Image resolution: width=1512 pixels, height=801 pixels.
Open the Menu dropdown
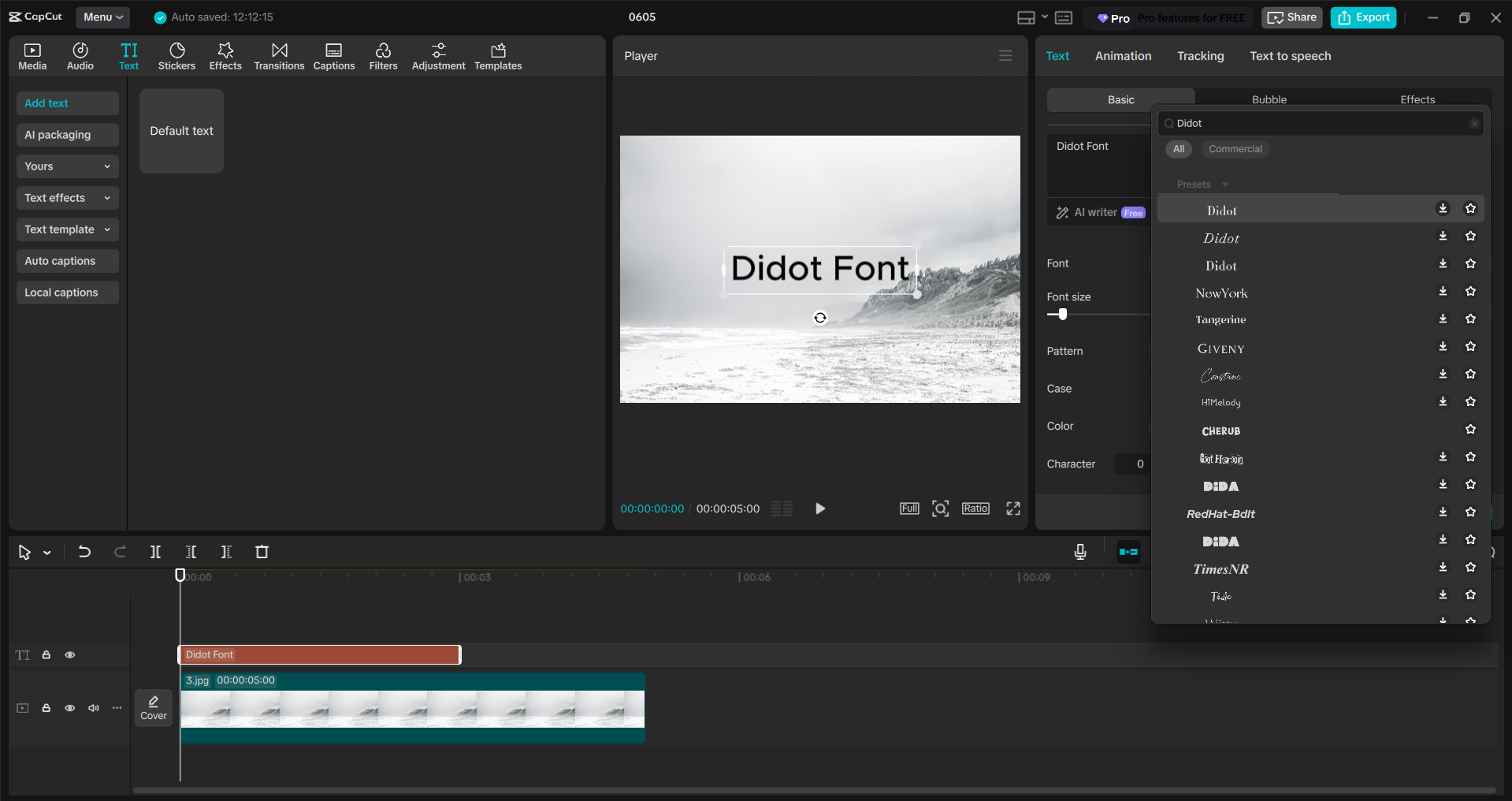(x=102, y=17)
